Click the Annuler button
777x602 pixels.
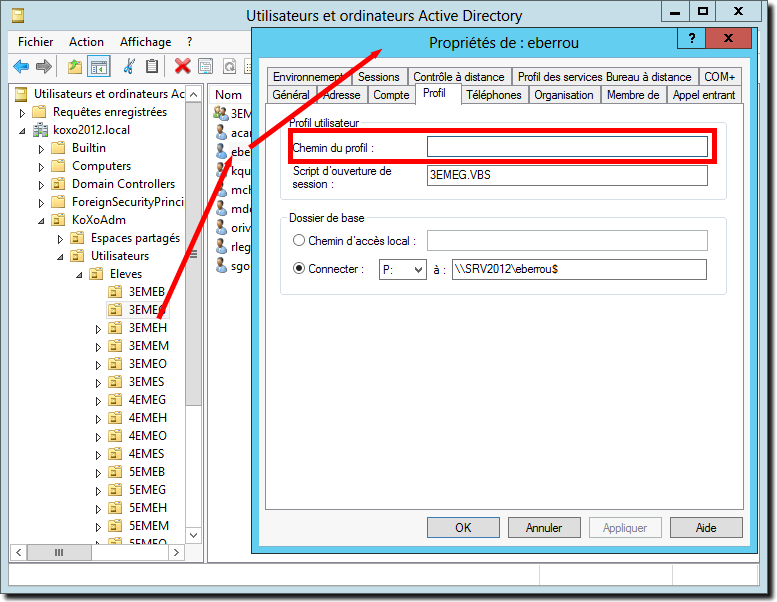pos(544,527)
